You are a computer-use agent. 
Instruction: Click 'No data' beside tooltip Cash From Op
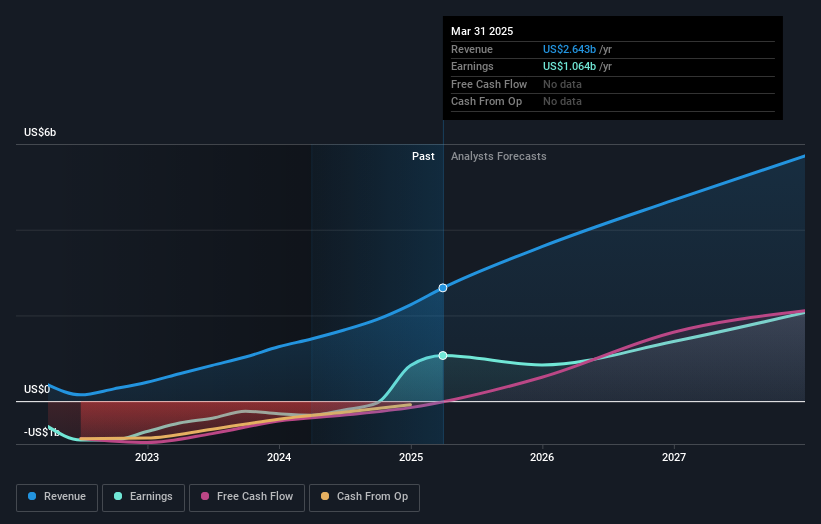562,102
